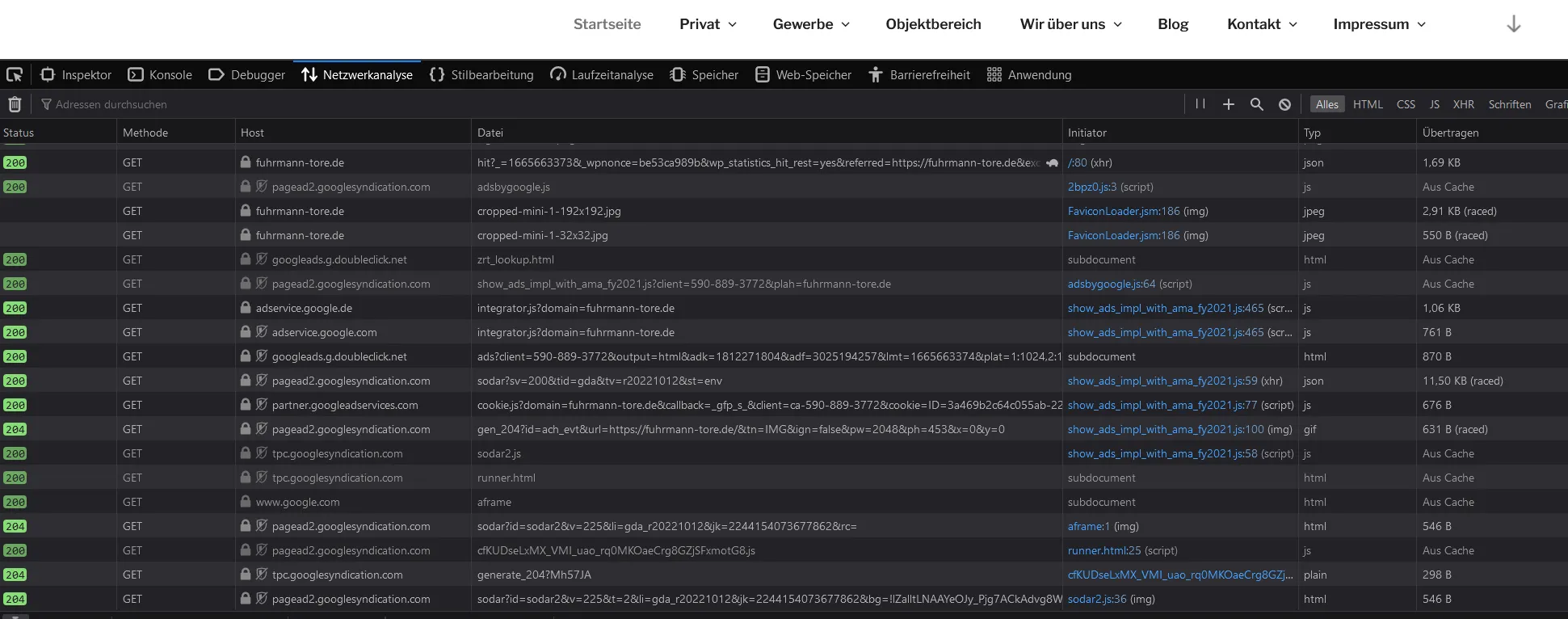Click the plus icon for a new request
This screenshot has width=1568, height=619.
1228,104
